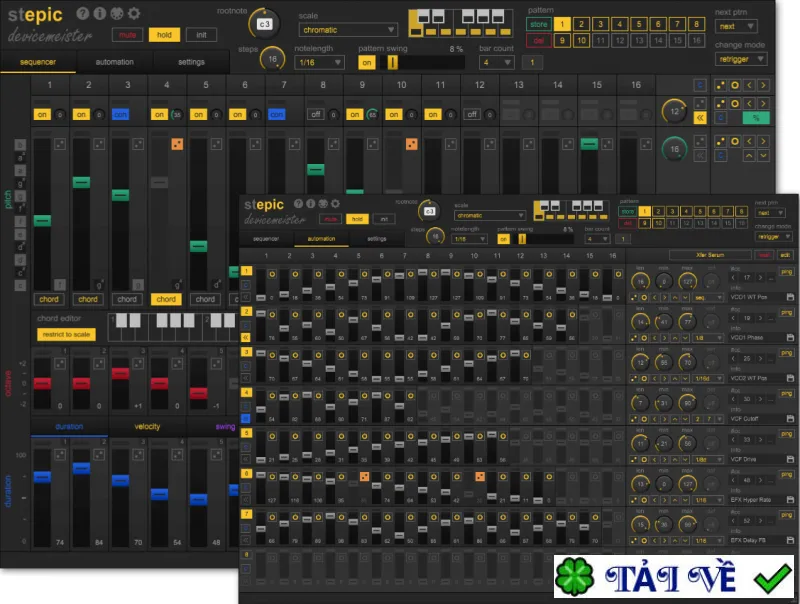Toggle the hold button
Image resolution: width=800 pixels, height=604 pixels.
[164, 35]
